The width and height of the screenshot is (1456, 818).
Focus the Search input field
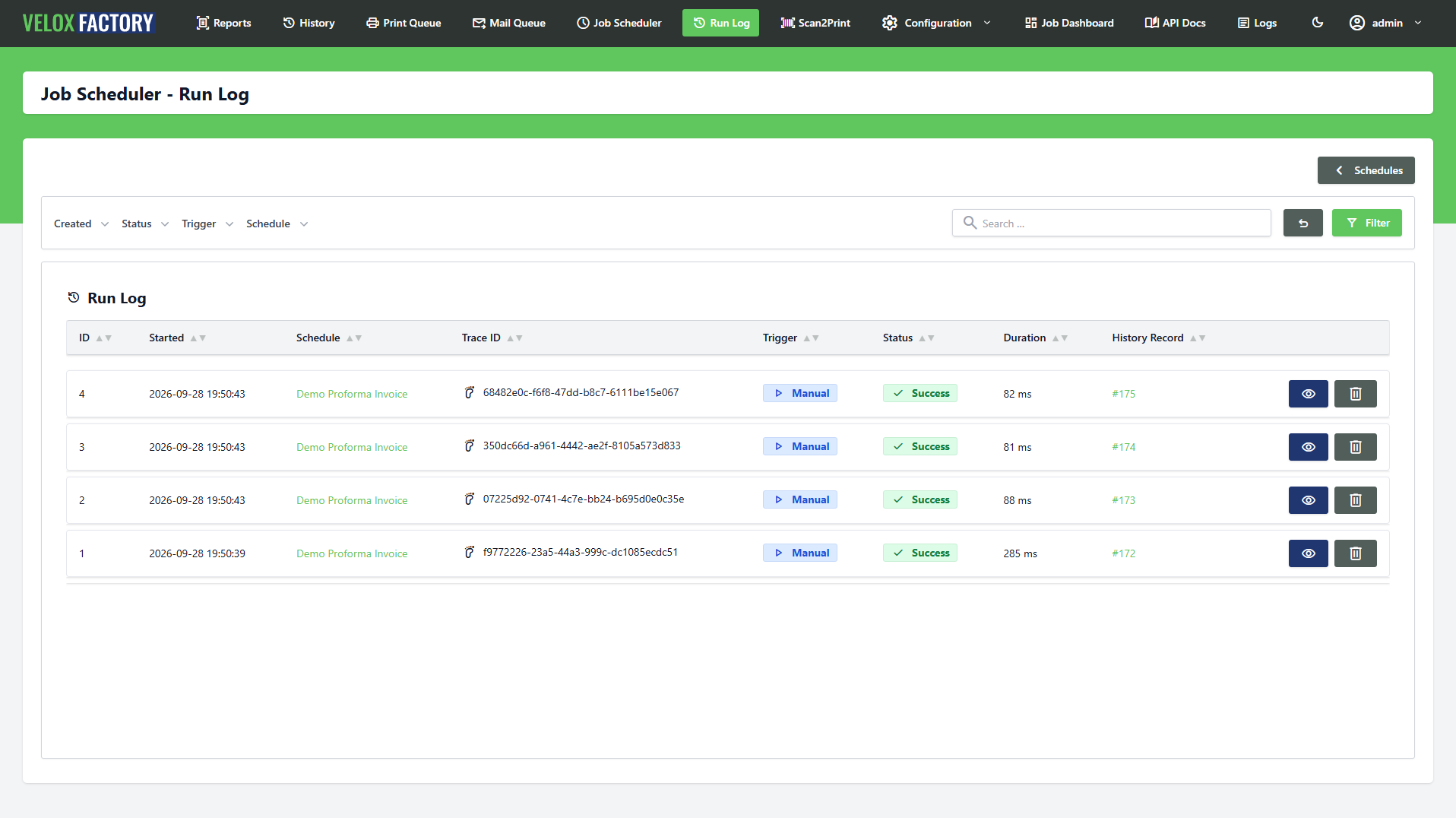(x=1112, y=223)
